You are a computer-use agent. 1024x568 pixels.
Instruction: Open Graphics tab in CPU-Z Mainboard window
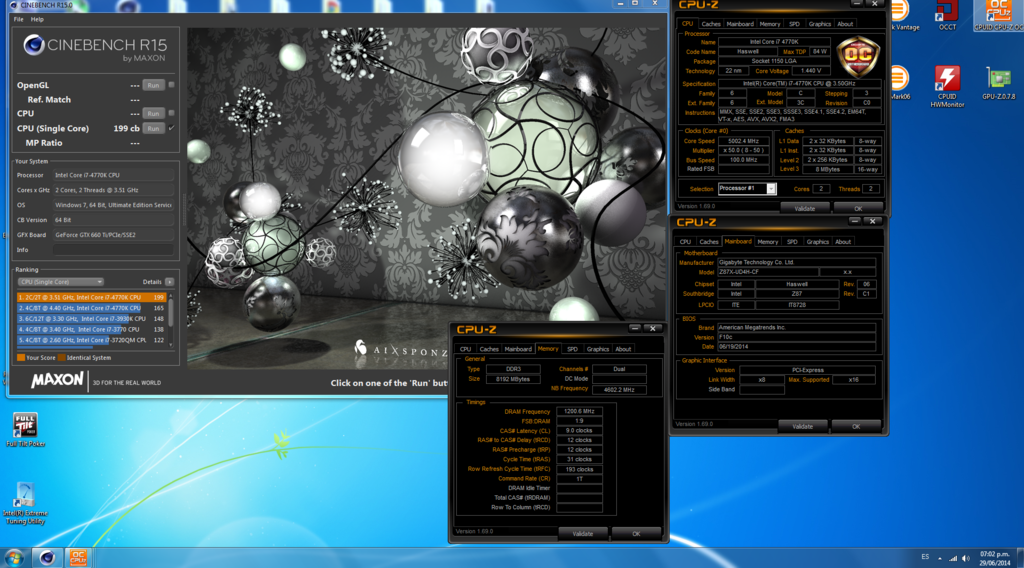(817, 242)
